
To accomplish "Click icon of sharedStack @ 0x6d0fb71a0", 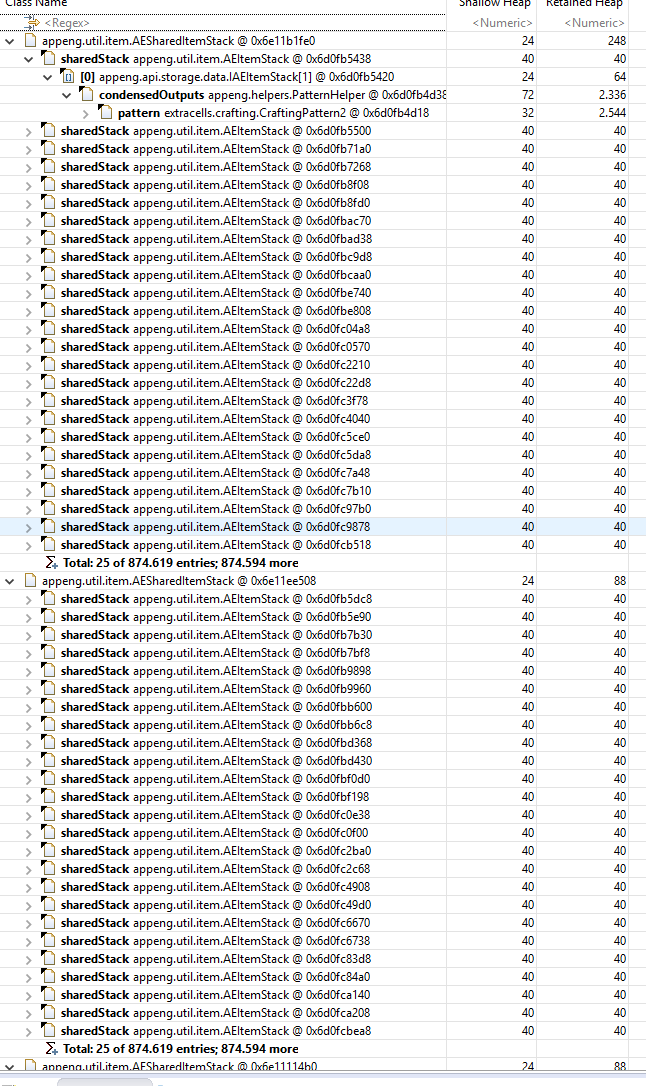I will point(48,148).
